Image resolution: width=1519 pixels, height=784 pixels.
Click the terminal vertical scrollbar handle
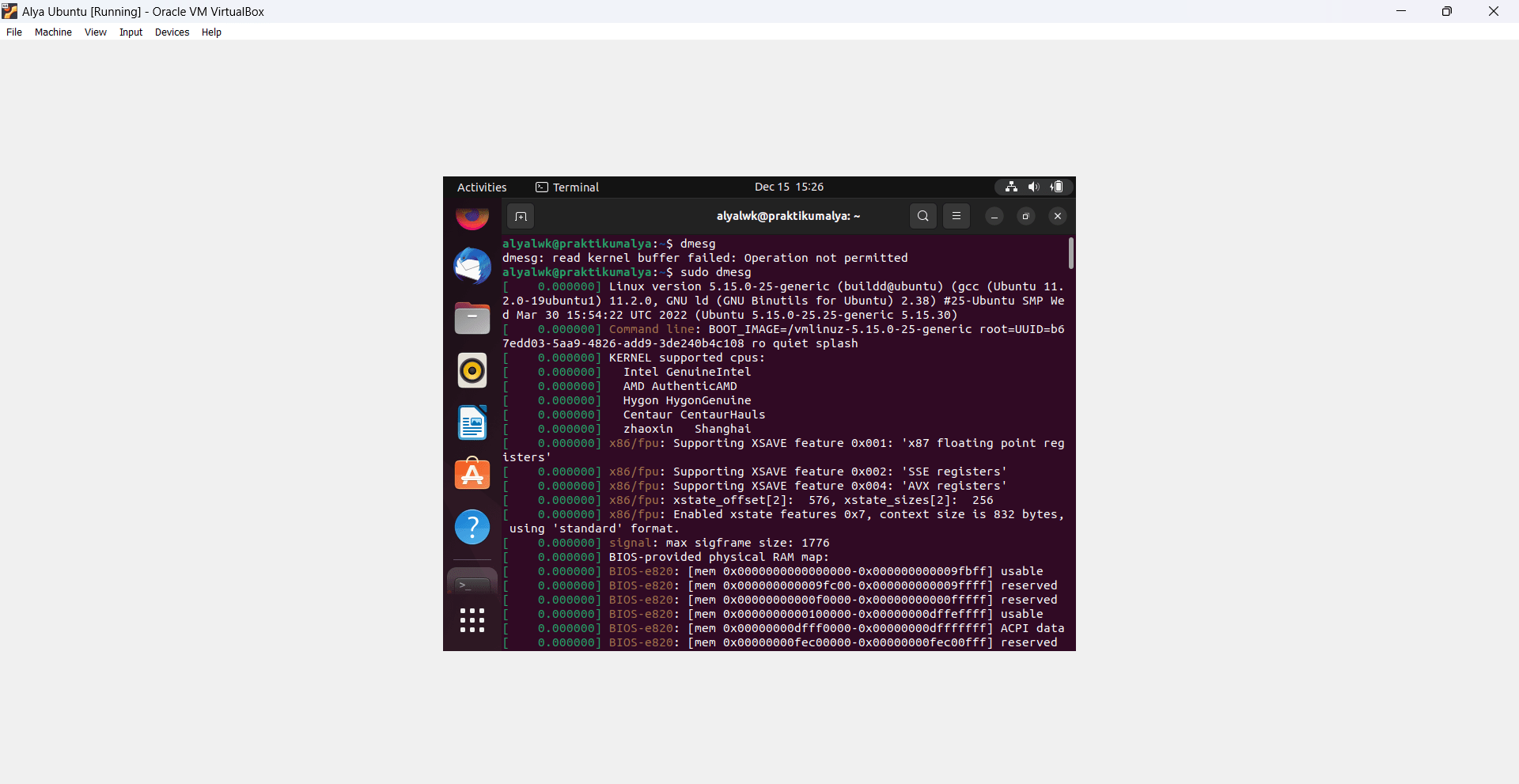tap(1070, 253)
